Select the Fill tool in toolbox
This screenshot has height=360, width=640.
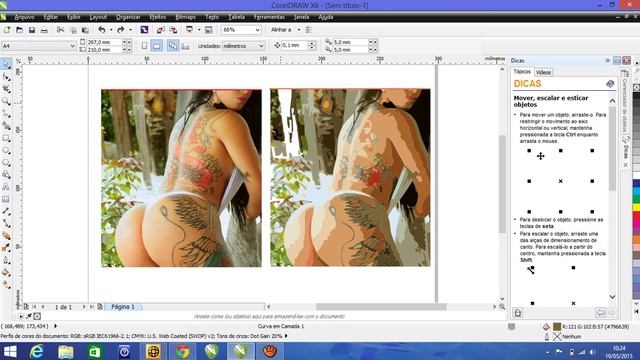(x=6, y=272)
